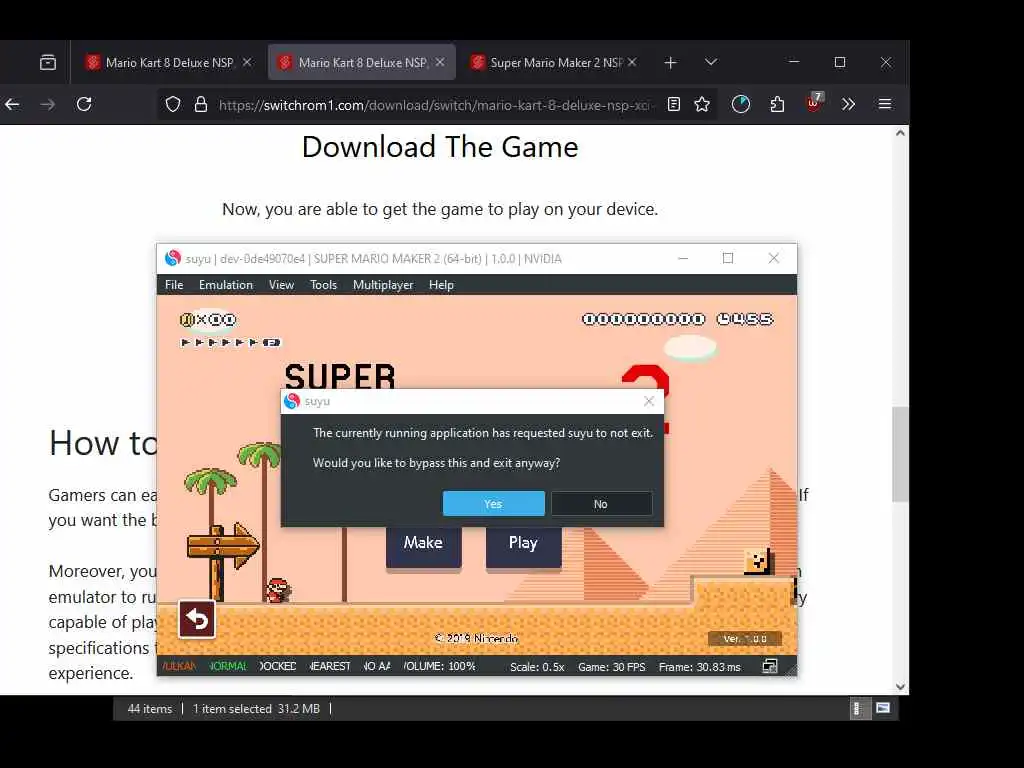This screenshot has width=1024, height=768.
Task: Click 'Scale: 0.5x' in suyu status bar
Action: [537, 667]
